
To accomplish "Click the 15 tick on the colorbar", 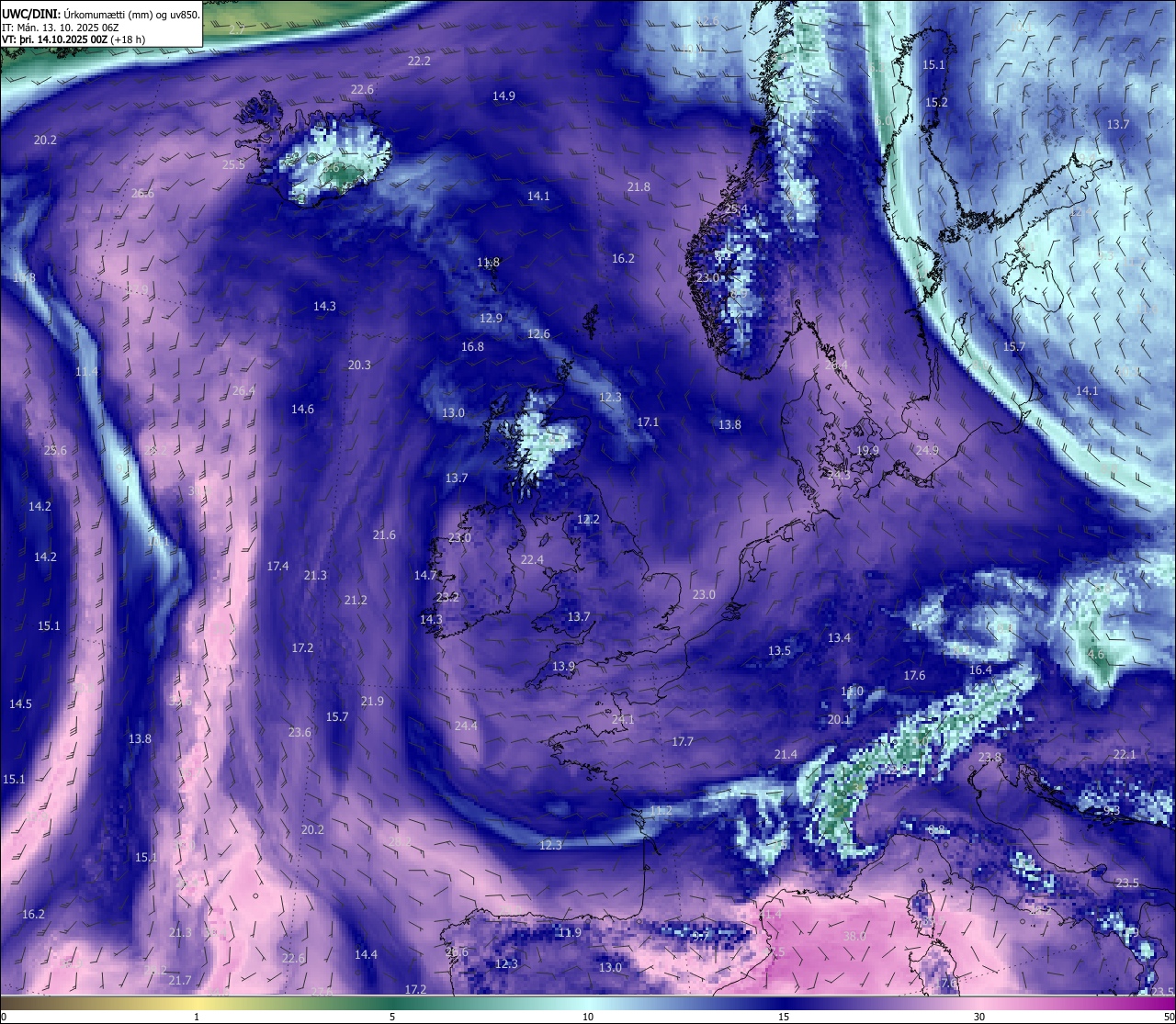I will [x=784, y=1018].
